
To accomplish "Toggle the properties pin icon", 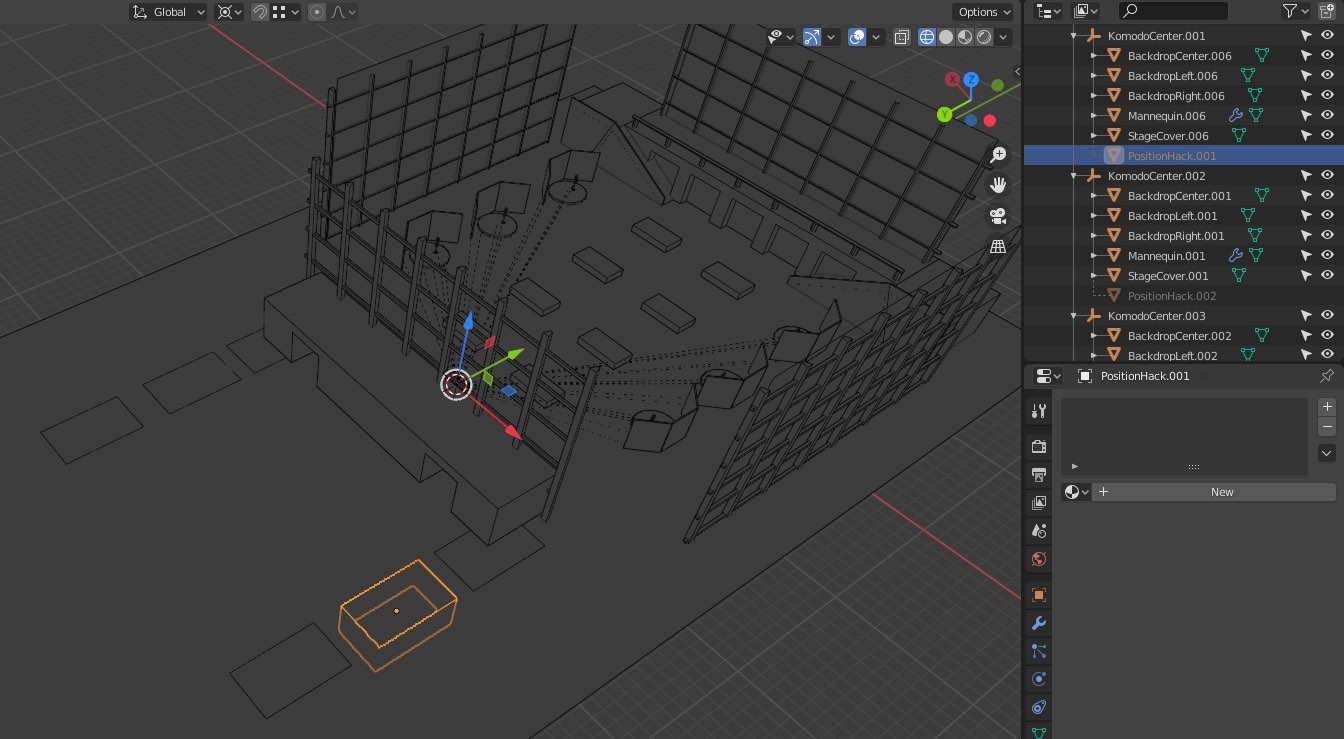I will pos(1327,376).
